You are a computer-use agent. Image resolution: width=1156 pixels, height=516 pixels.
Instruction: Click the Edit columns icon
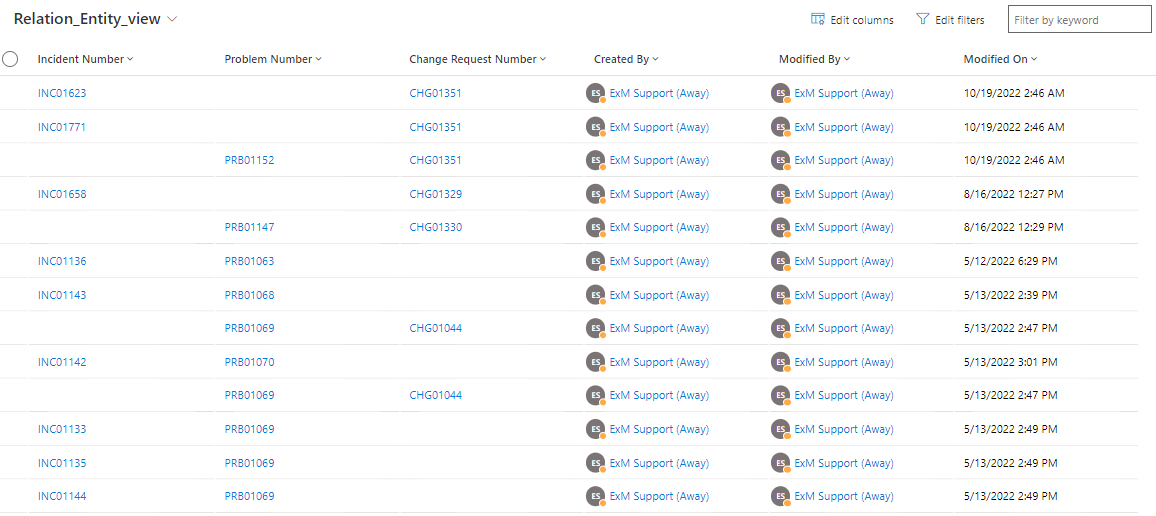(817, 20)
